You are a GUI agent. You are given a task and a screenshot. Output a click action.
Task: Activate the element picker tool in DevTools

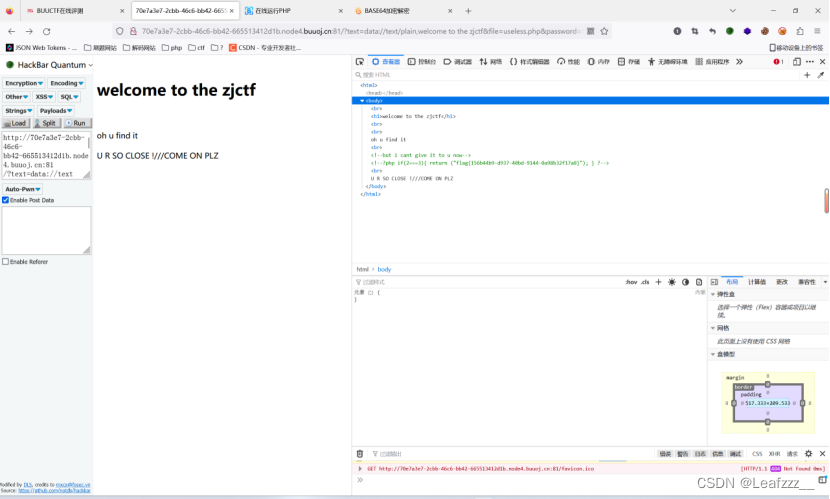pos(360,62)
